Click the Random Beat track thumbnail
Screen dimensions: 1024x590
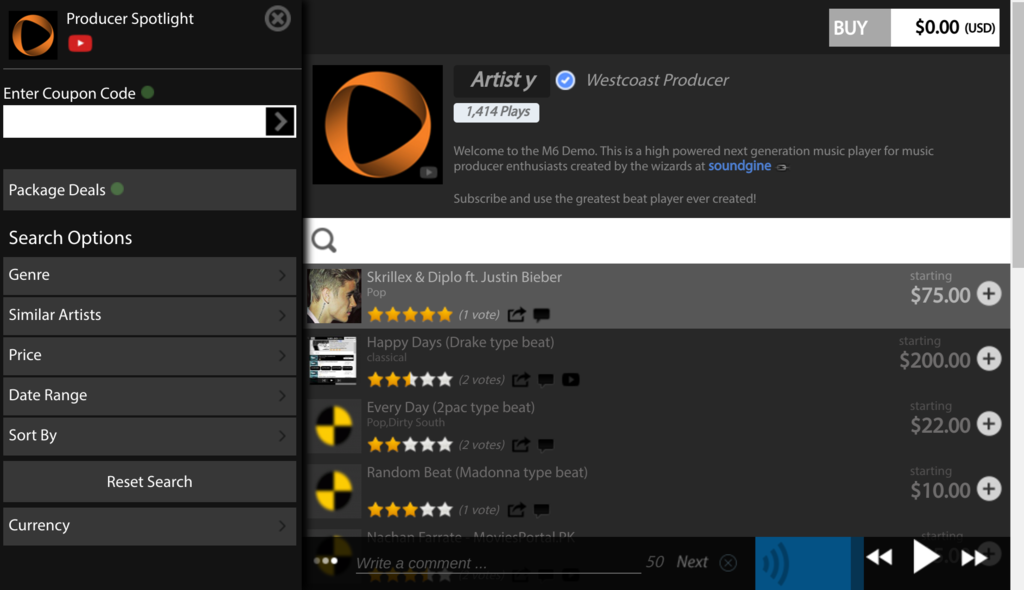[x=334, y=491]
